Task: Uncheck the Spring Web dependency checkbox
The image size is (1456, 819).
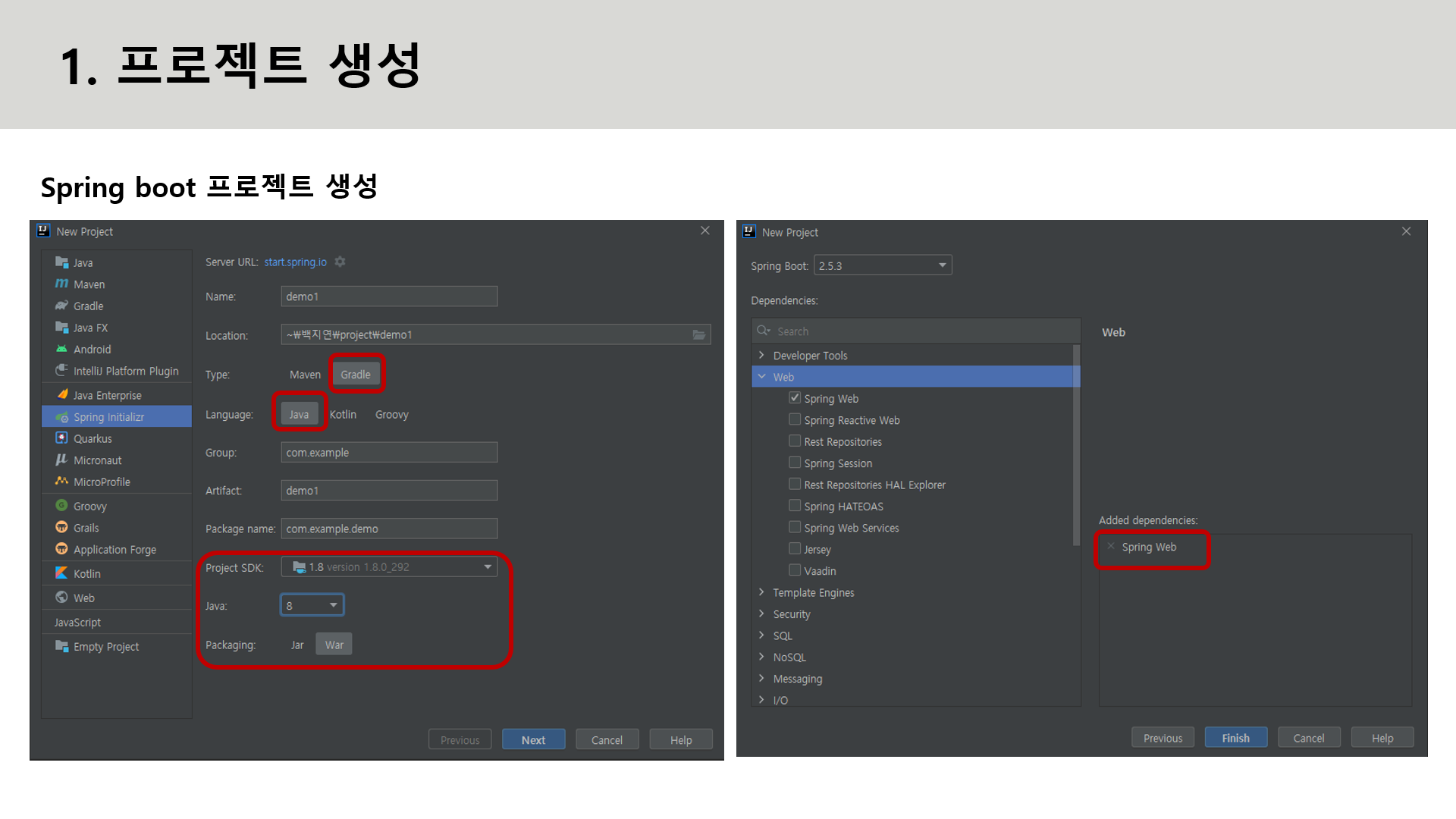Action: point(795,397)
